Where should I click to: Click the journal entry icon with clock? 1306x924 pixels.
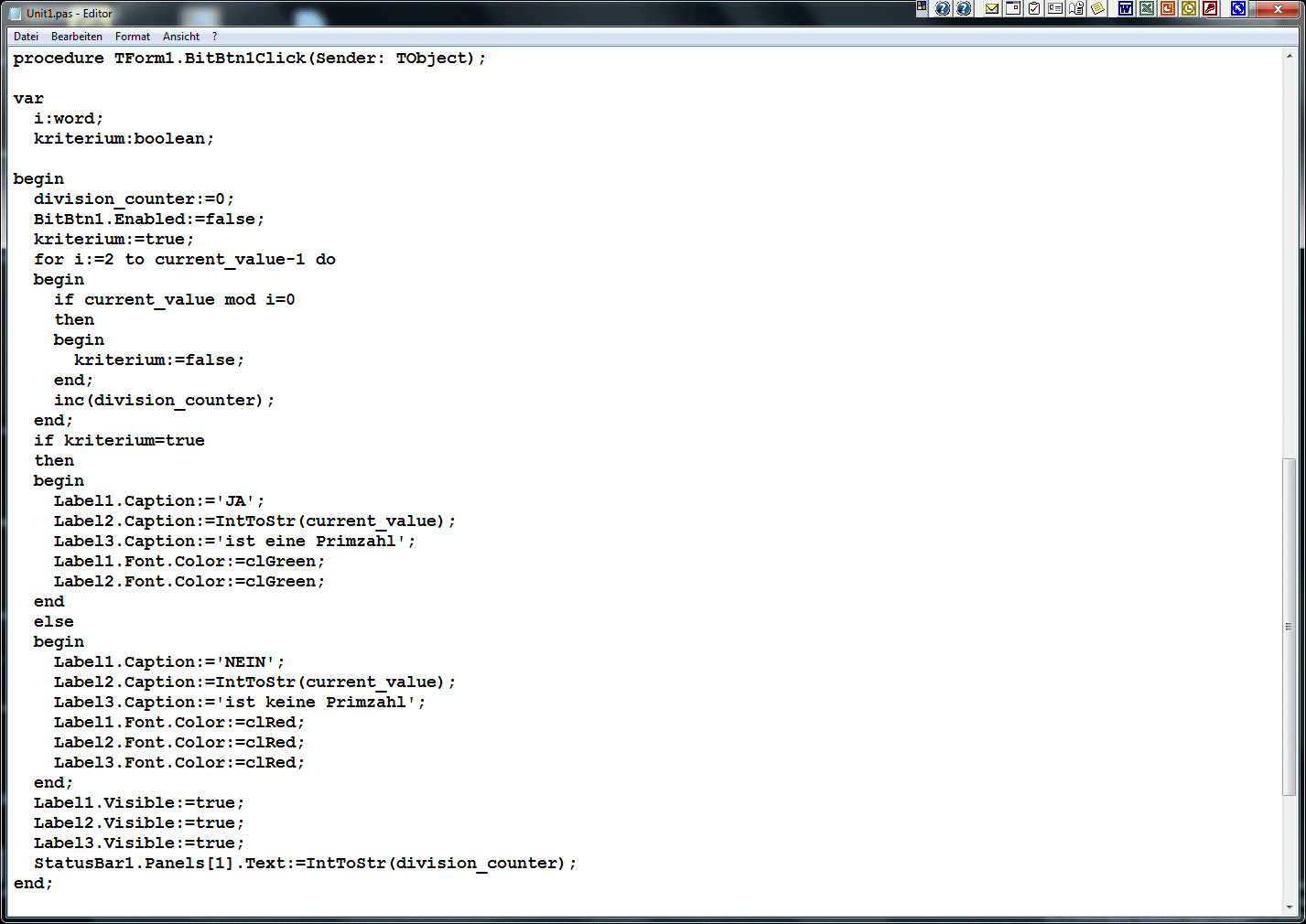(1076, 9)
